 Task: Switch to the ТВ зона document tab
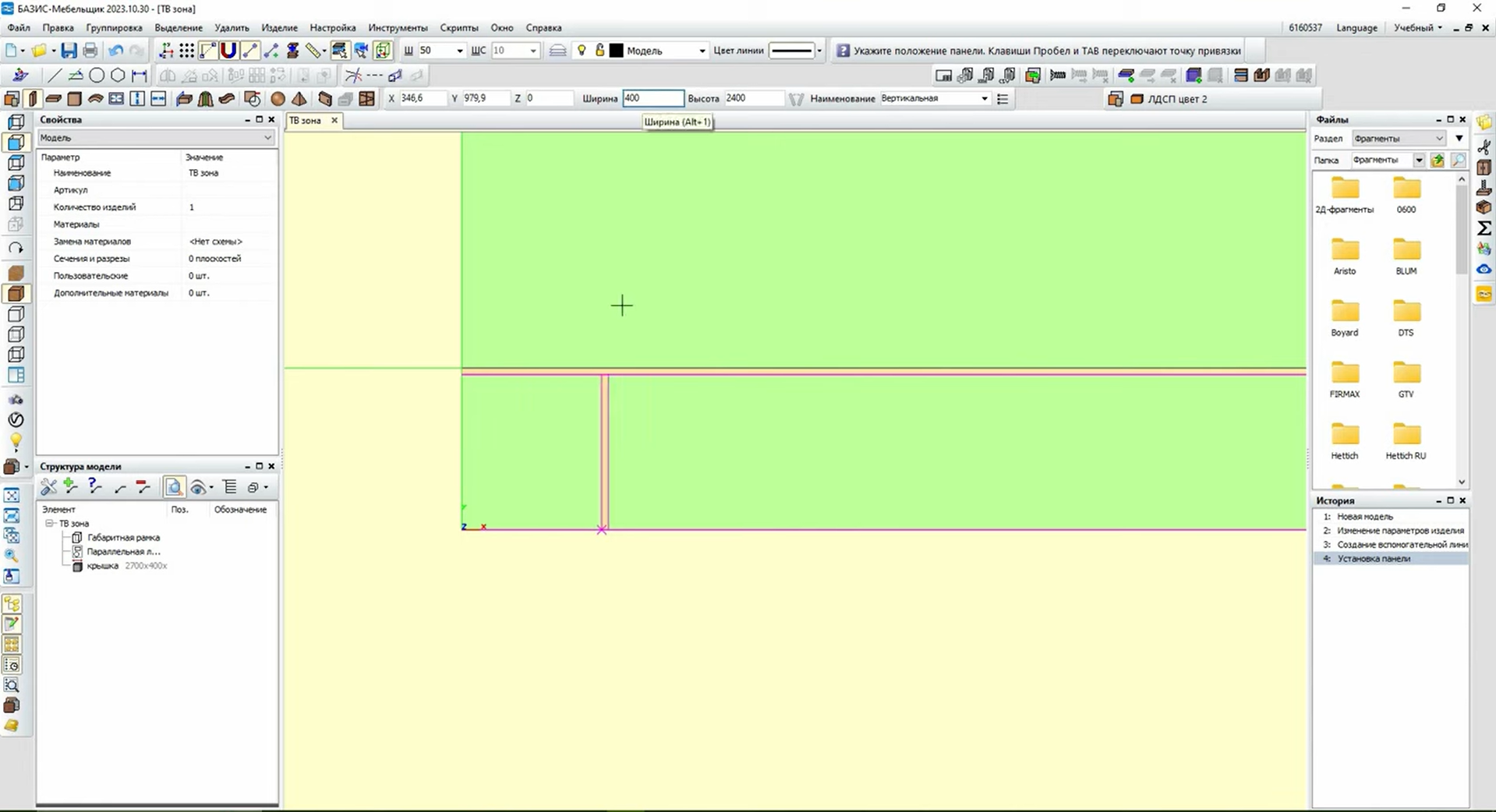(x=306, y=121)
